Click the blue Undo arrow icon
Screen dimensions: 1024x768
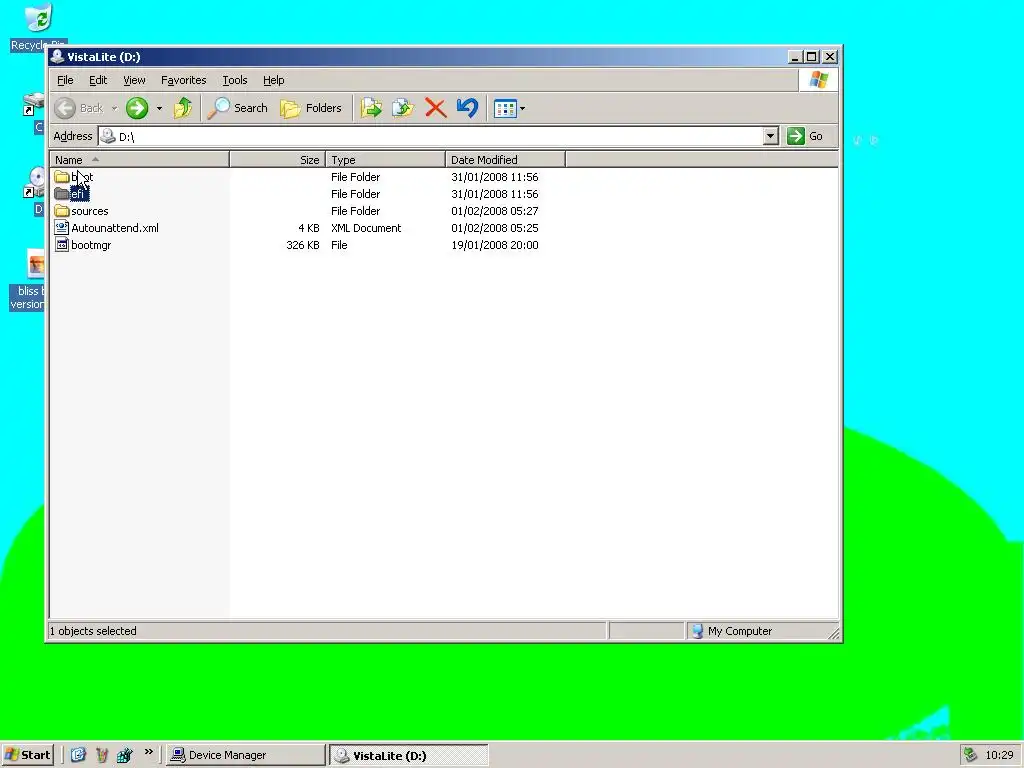point(468,108)
